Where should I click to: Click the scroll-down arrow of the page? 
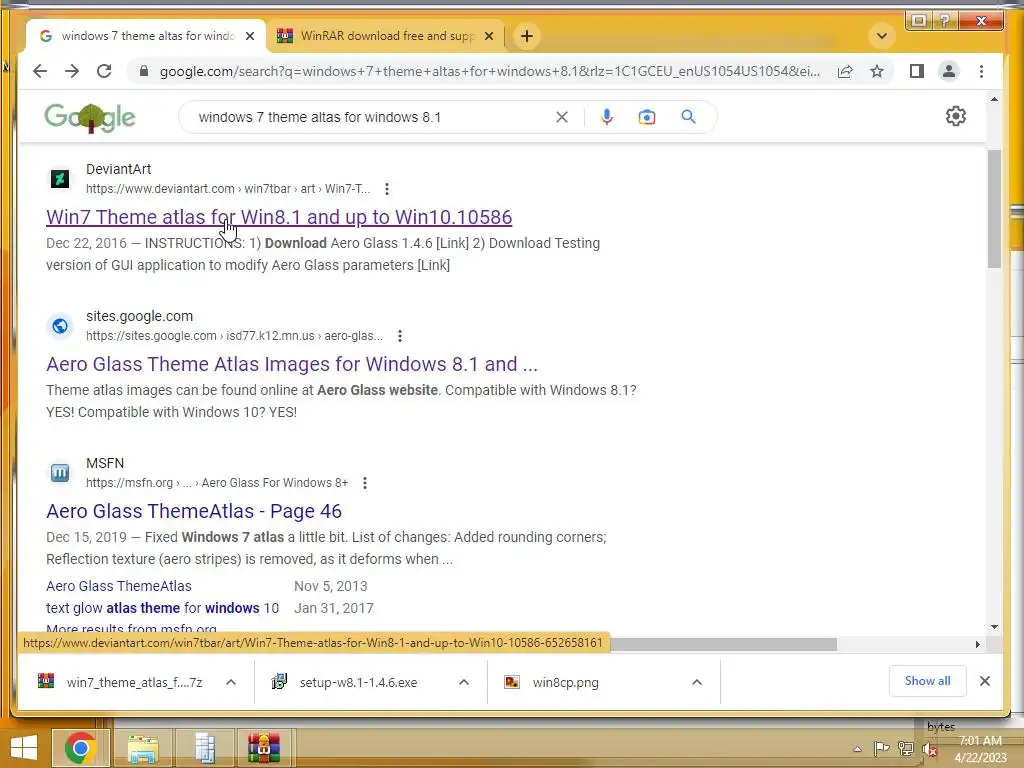pos(994,627)
